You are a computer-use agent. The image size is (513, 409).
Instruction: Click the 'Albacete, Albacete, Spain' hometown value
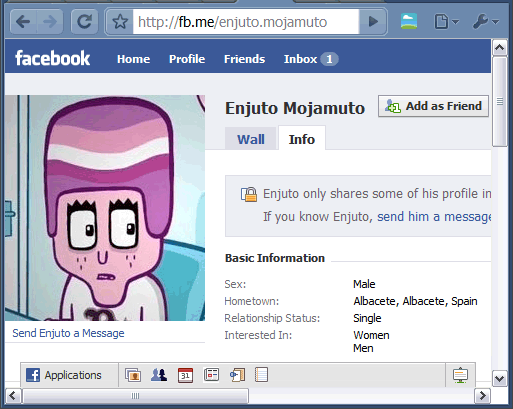click(415, 301)
